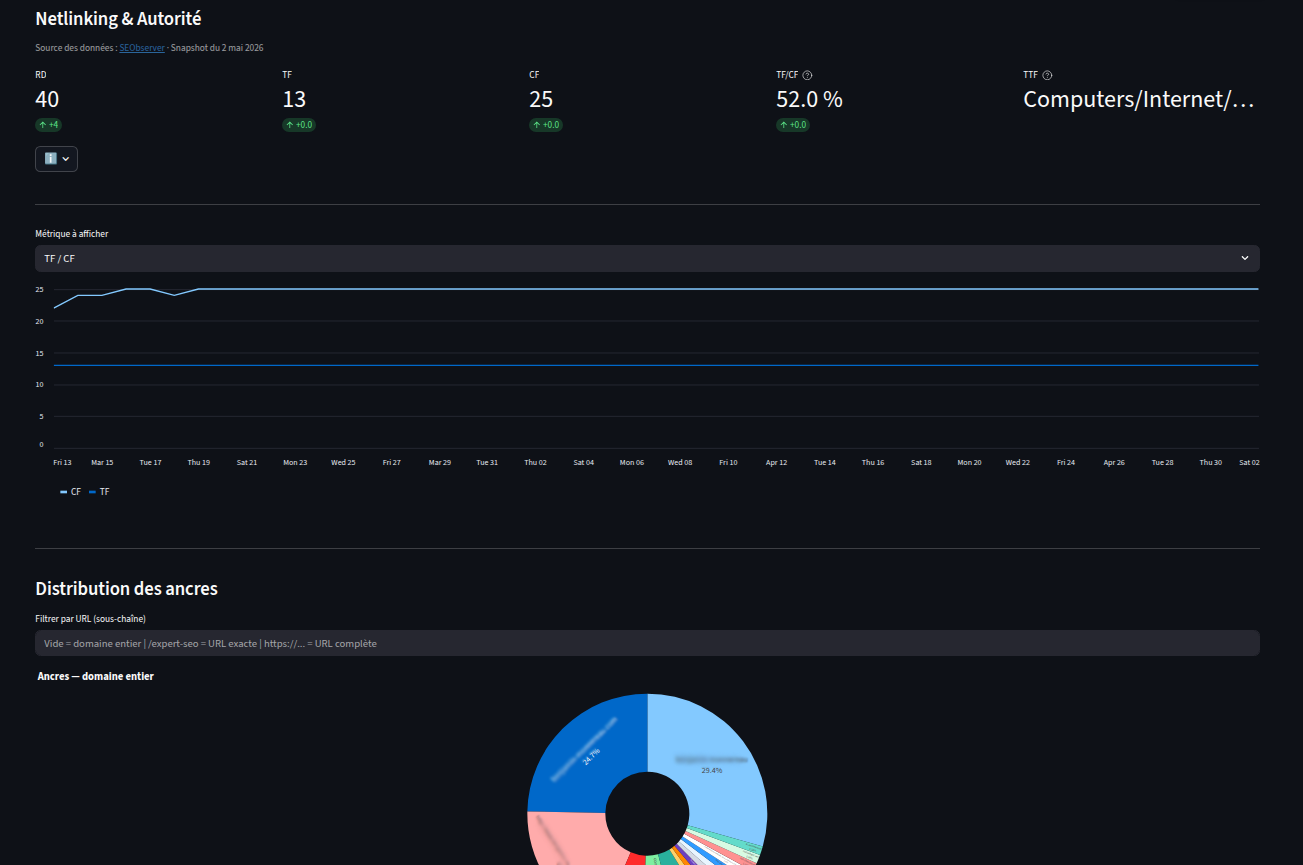Click the TF/CF help question mark icon
Viewport: 1303px width, 865px height.
(807, 75)
